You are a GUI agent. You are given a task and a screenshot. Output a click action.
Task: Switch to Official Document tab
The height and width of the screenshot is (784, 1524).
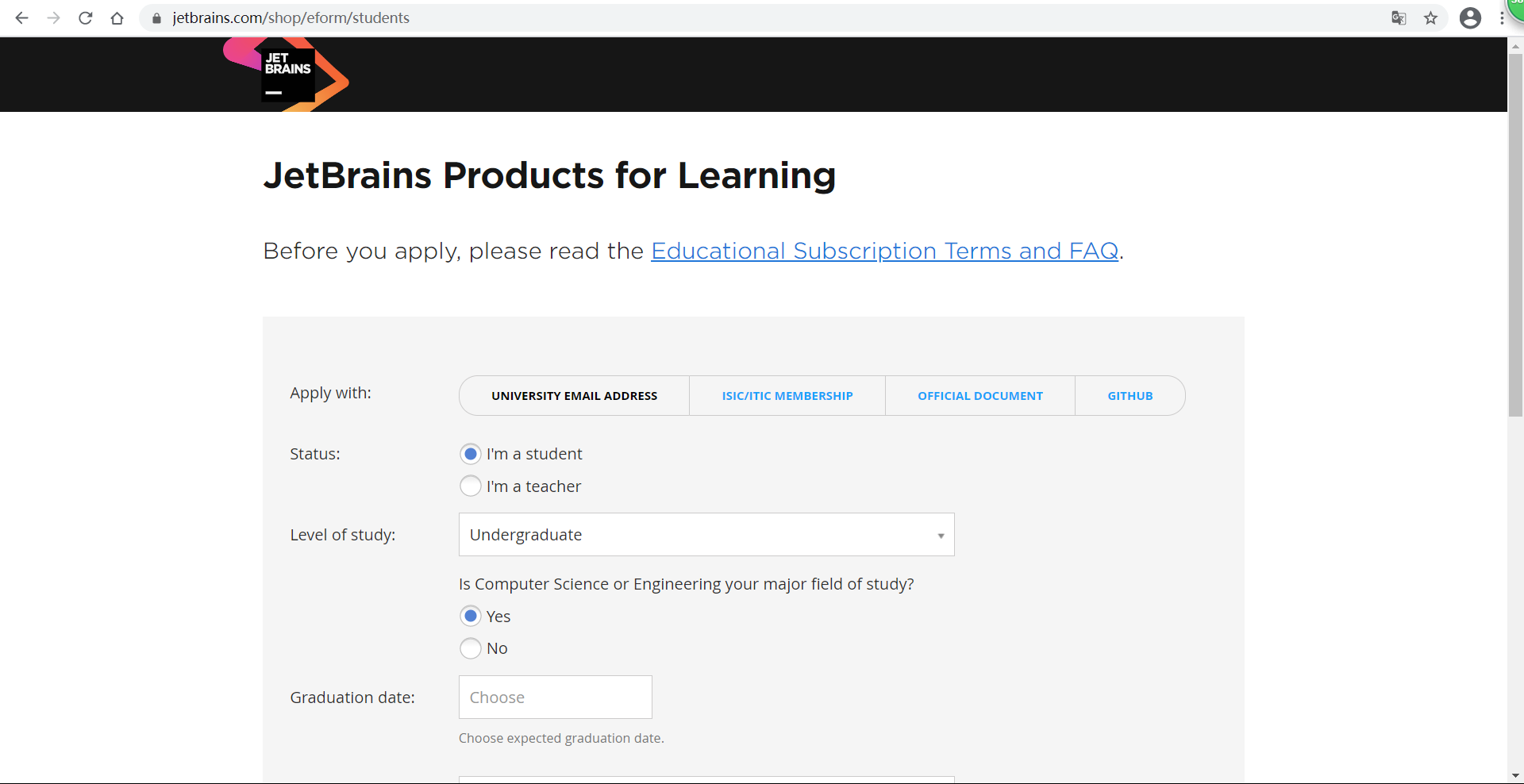tap(979, 396)
